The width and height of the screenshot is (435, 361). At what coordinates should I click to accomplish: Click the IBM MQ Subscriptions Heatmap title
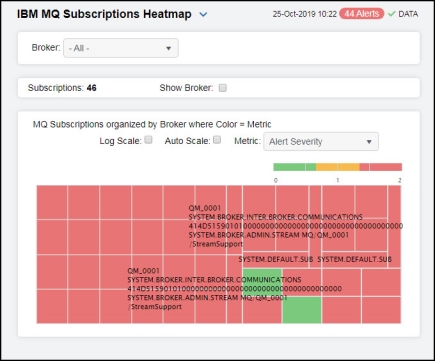104,14
